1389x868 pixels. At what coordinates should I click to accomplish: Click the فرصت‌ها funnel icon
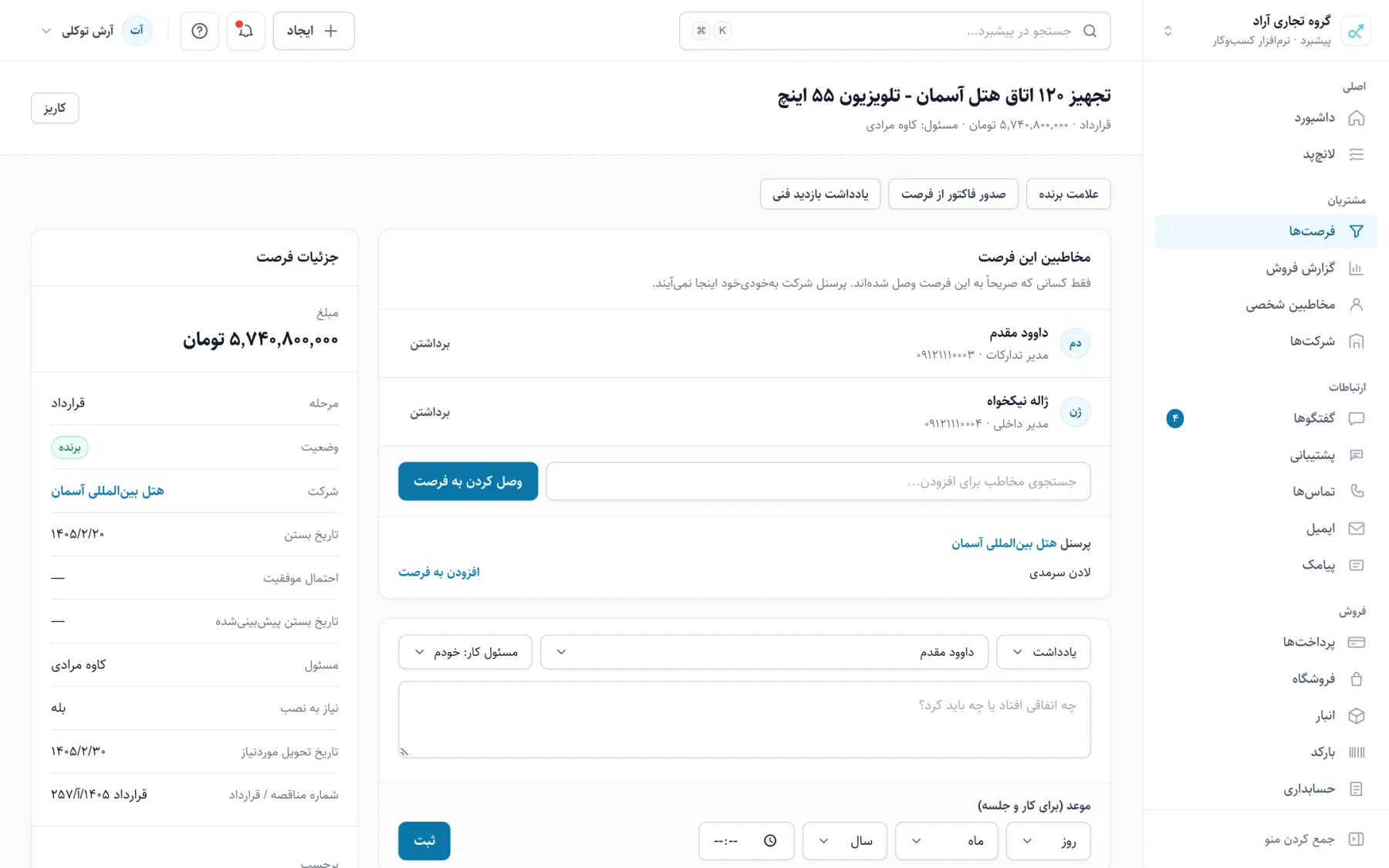(x=1356, y=231)
